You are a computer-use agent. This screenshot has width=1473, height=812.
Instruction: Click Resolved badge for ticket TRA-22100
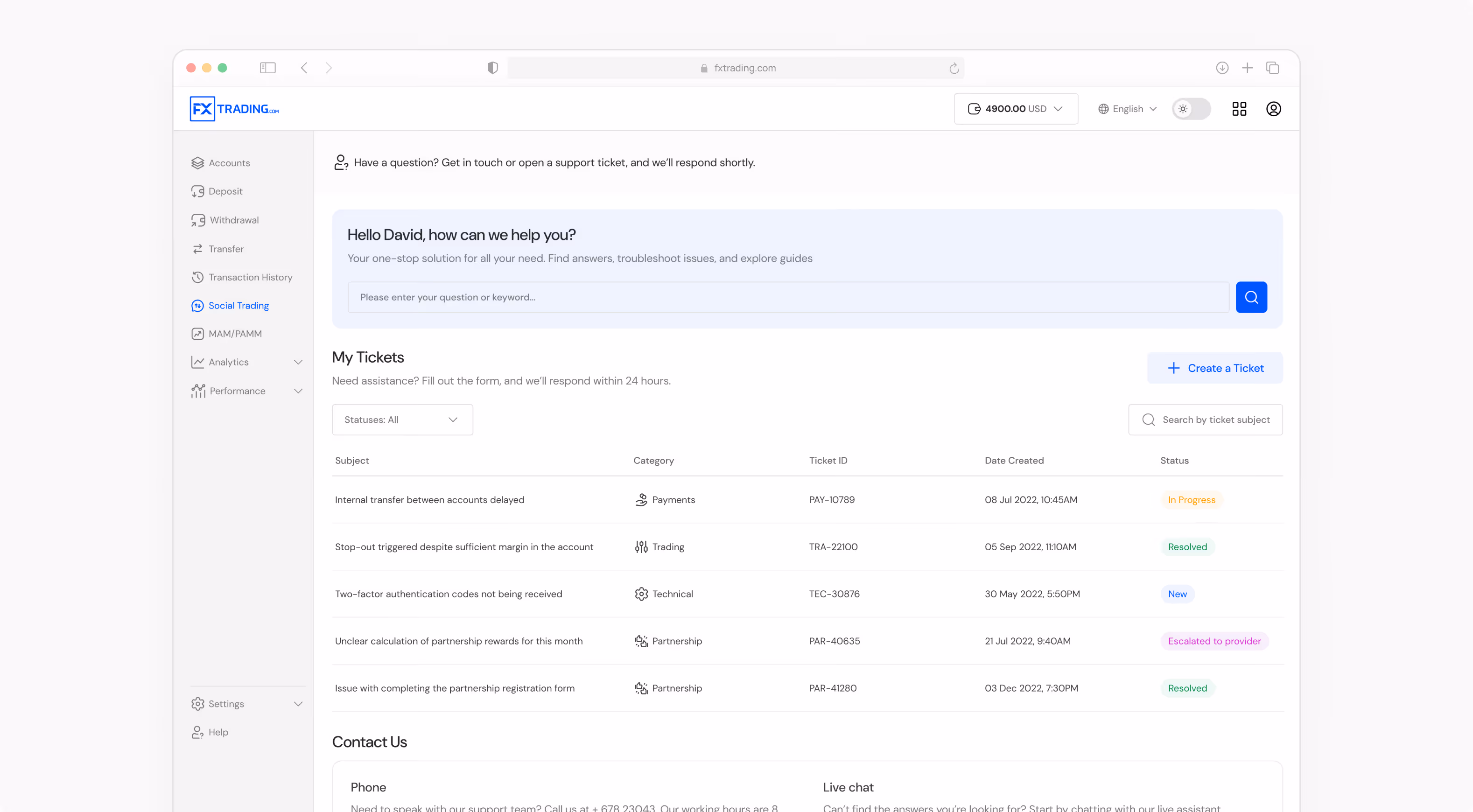pos(1188,546)
